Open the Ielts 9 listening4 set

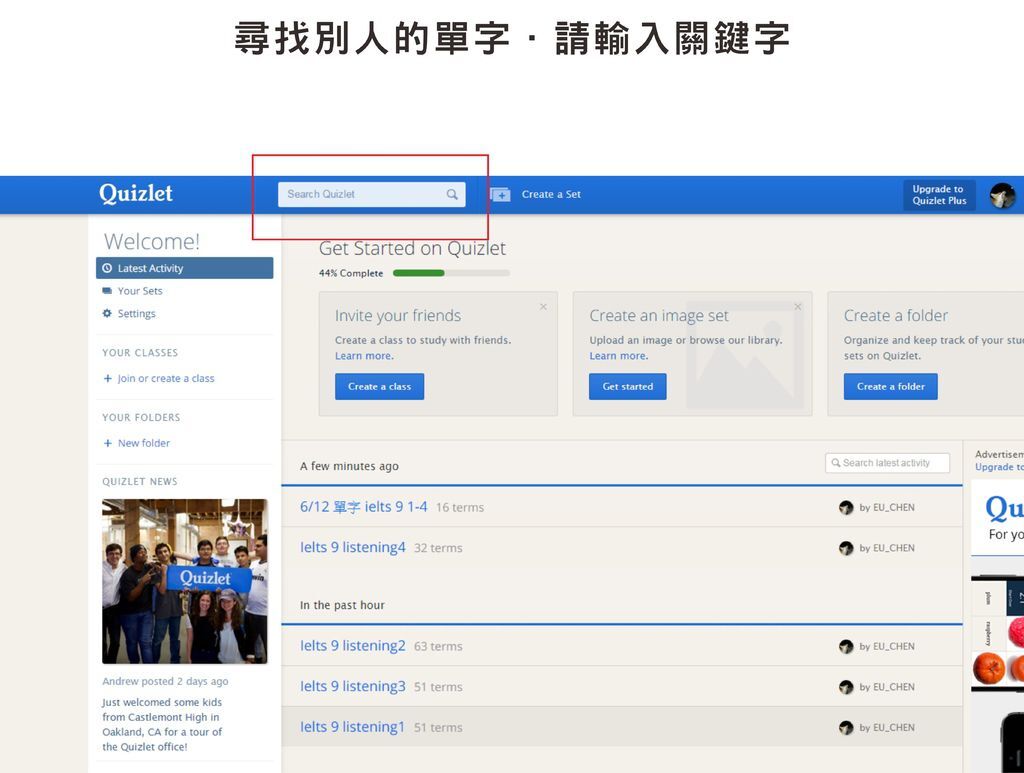[x=353, y=547]
